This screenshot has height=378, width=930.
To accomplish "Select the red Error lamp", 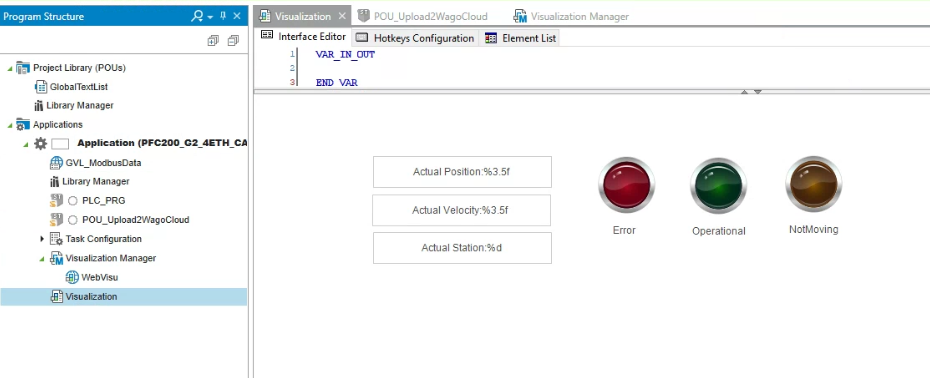I will pyautogui.click(x=626, y=185).
